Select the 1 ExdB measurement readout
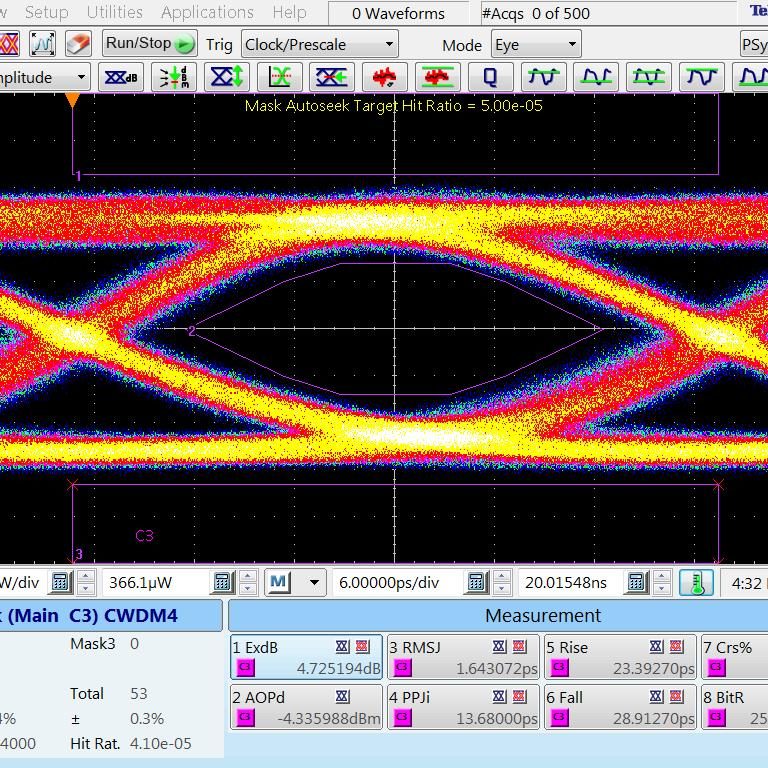The width and height of the screenshot is (768, 768). click(307, 657)
